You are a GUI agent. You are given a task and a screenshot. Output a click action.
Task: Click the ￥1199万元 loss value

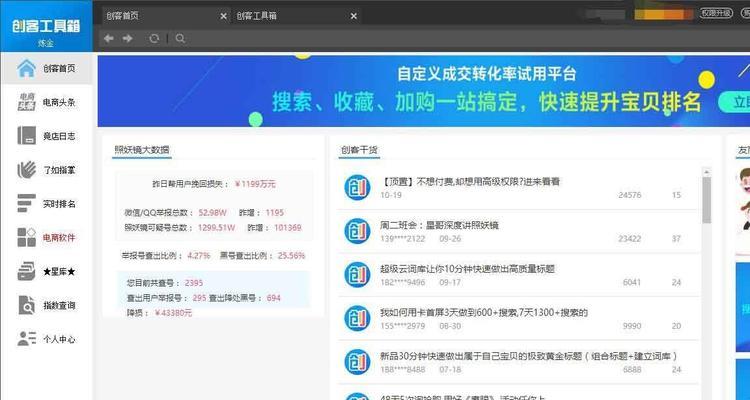click(255, 184)
